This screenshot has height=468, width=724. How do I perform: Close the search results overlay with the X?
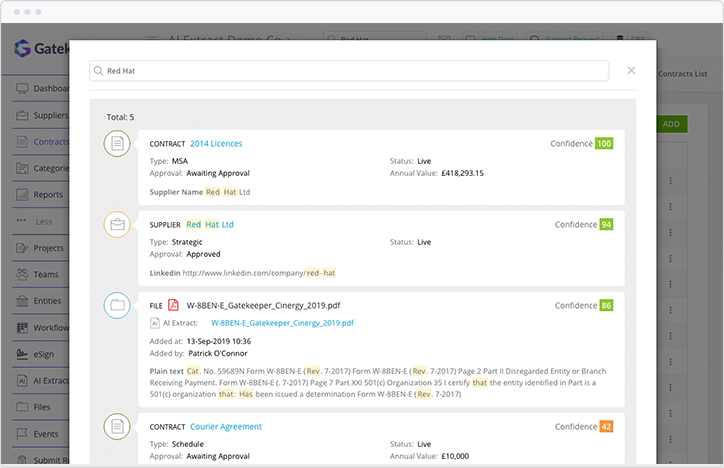pyautogui.click(x=631, y=70)
